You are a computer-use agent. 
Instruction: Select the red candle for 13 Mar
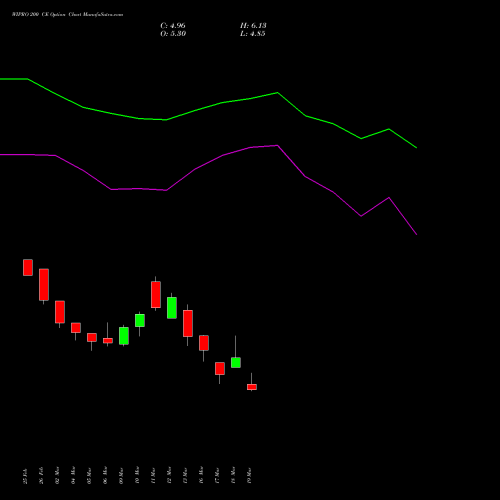pos(188,323)
